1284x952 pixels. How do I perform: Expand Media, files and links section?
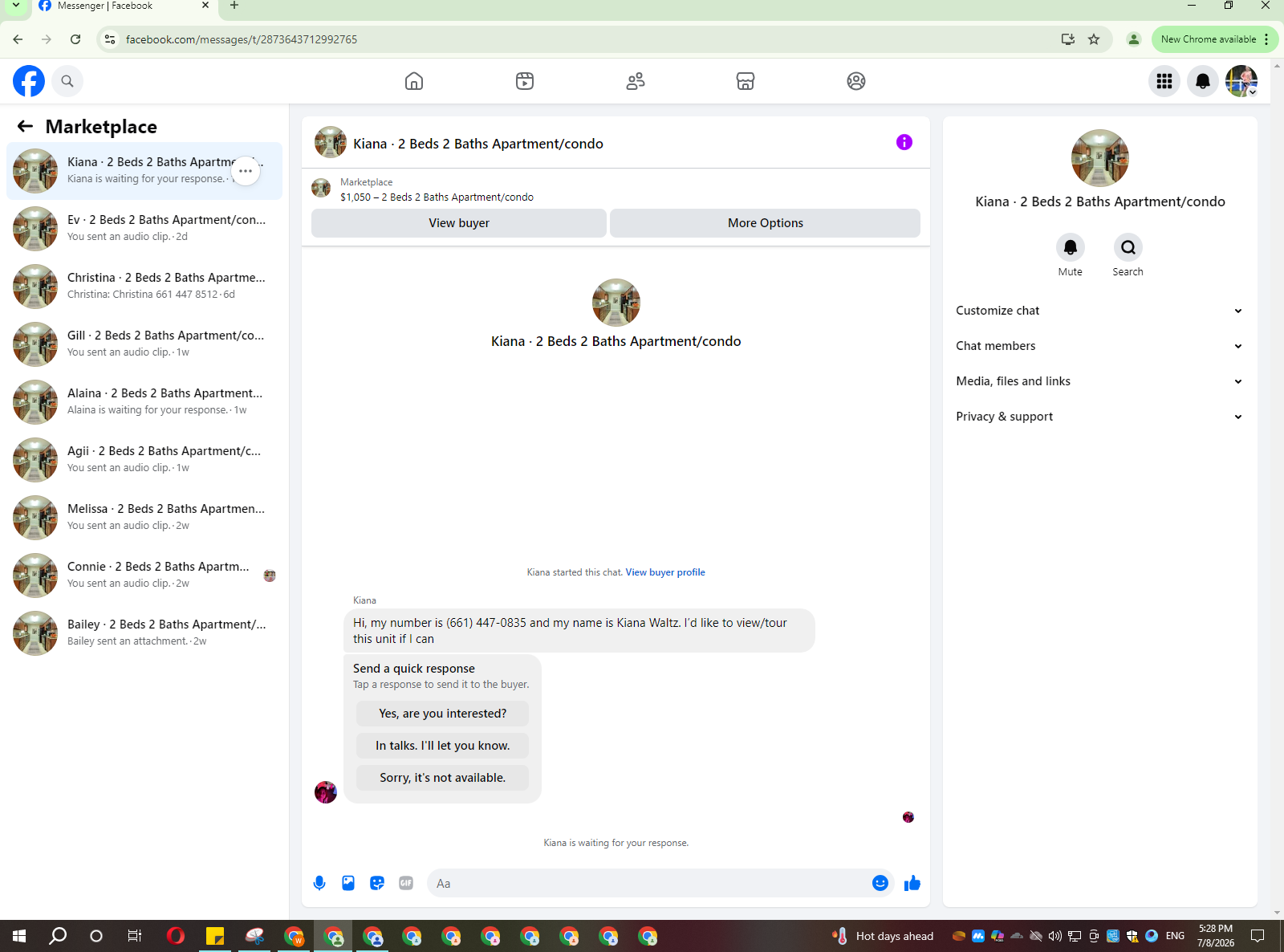tap(1099, 381)
